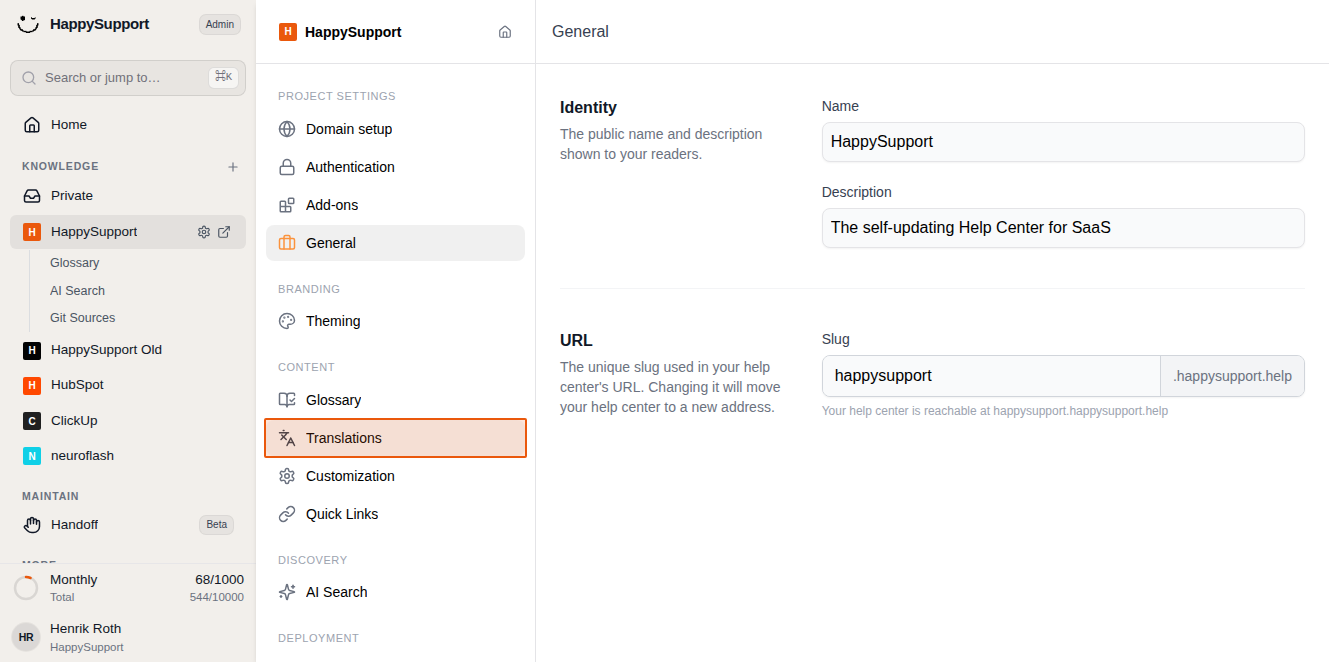This screenshot has width=1329, height=662.
Task: Add new knowledge base with plus icon
Action: coord(233,167)
